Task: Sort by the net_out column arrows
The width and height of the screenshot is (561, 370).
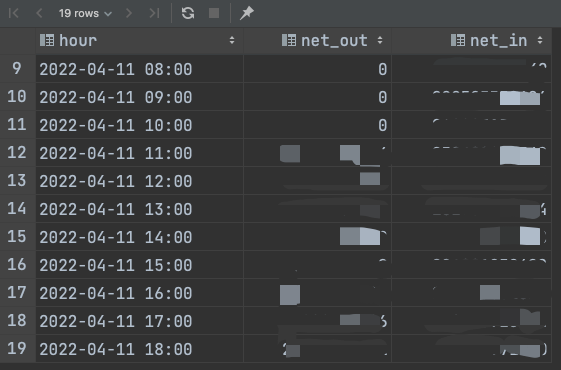Action: 380,40
